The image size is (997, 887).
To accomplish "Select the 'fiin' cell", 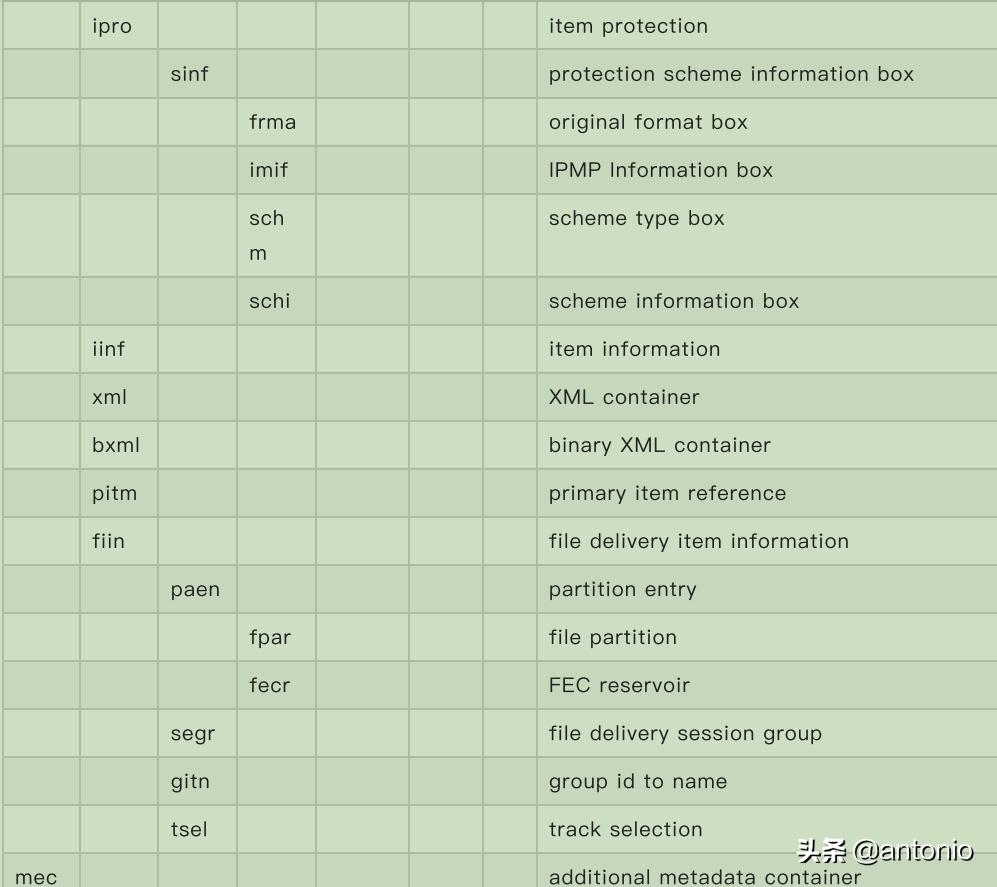I will [108, 541].
